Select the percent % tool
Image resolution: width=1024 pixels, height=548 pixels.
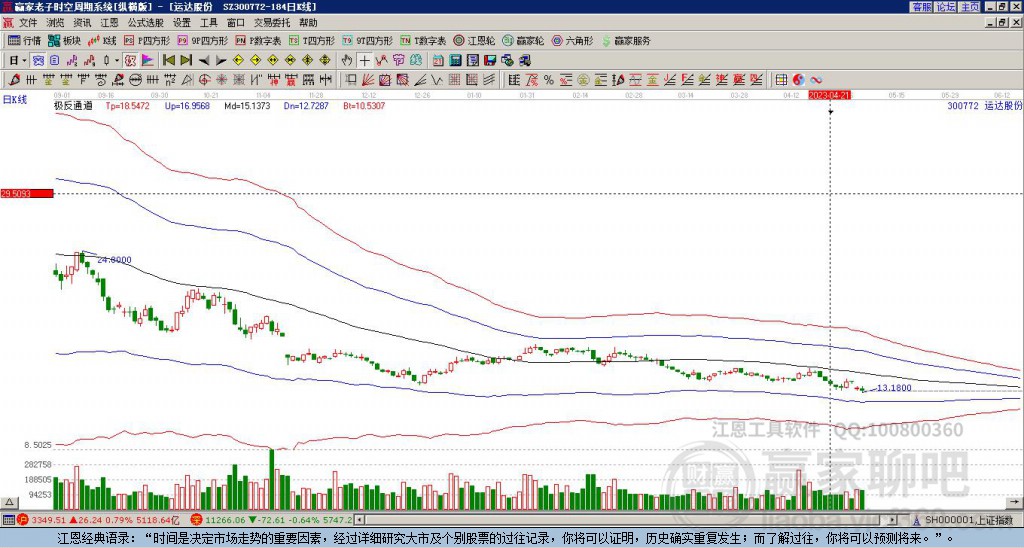click(549, 80)
